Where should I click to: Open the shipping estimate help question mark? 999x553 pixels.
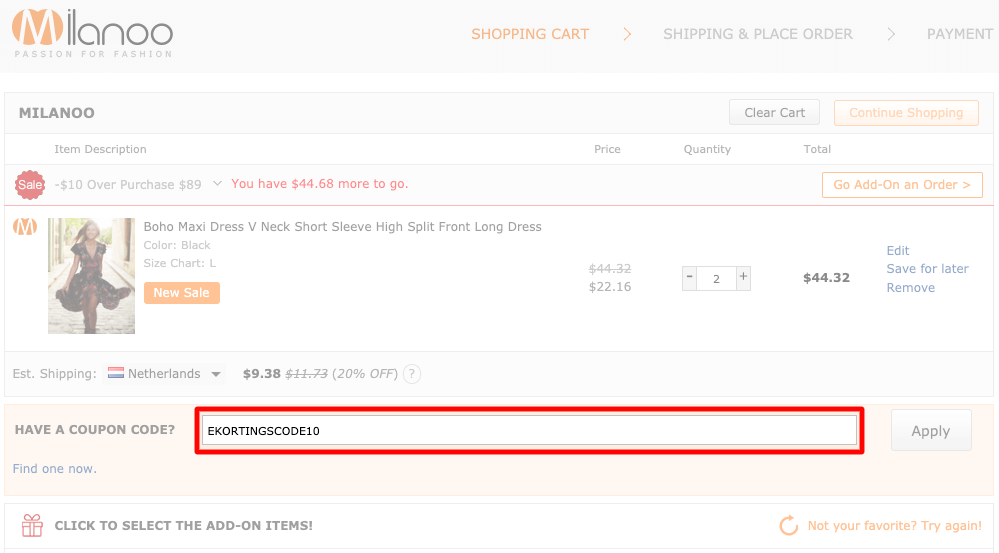tap(412, 374)
